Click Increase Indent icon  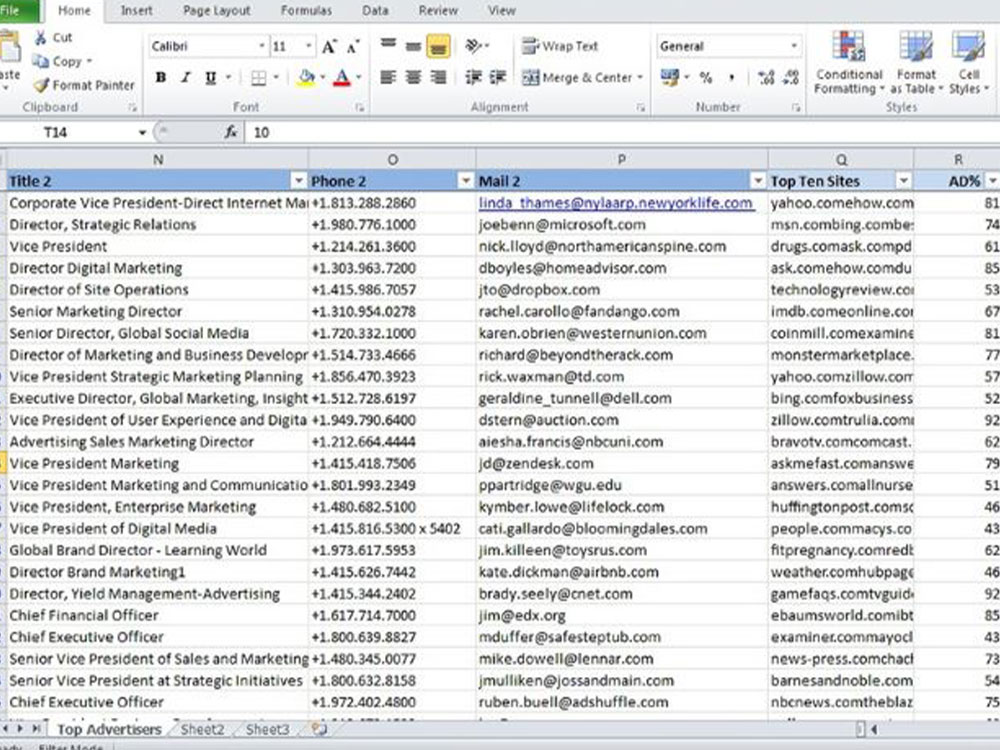[497, 78]
